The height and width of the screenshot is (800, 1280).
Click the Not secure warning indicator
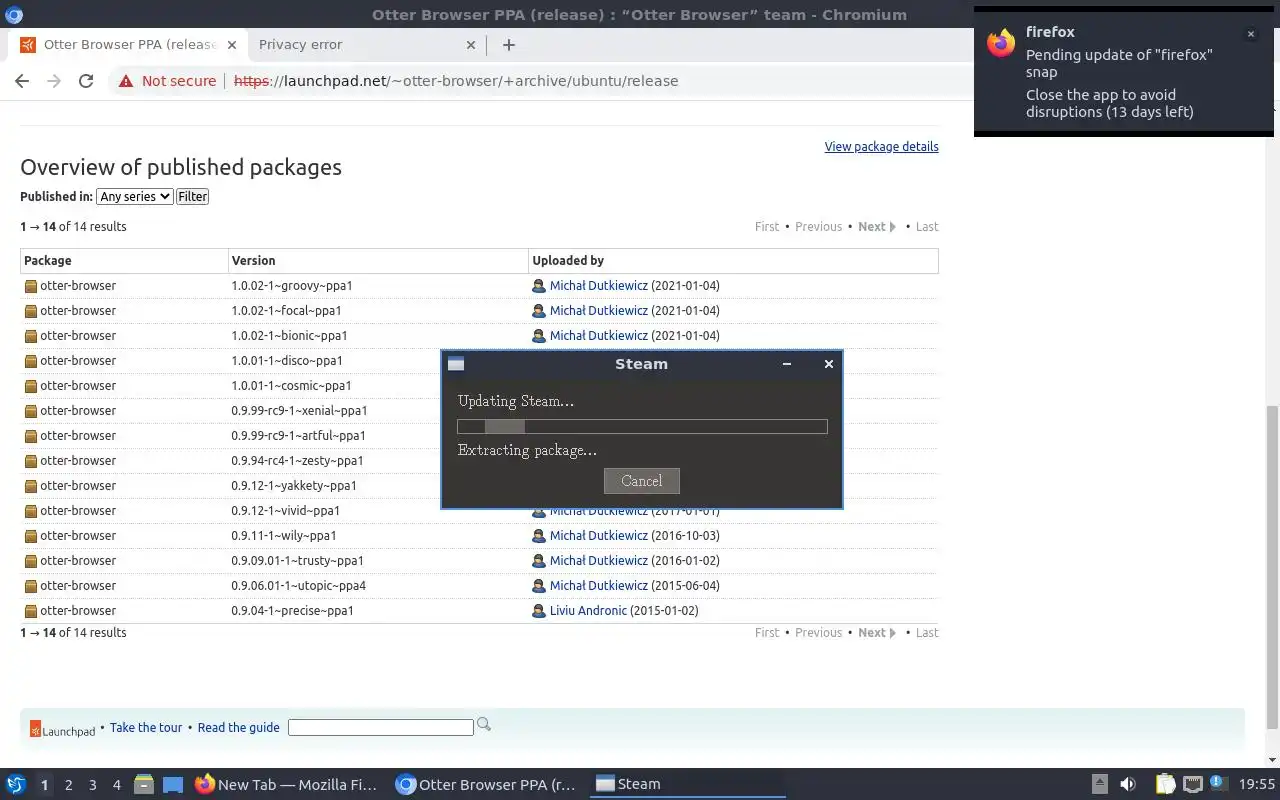pos(167,81)
